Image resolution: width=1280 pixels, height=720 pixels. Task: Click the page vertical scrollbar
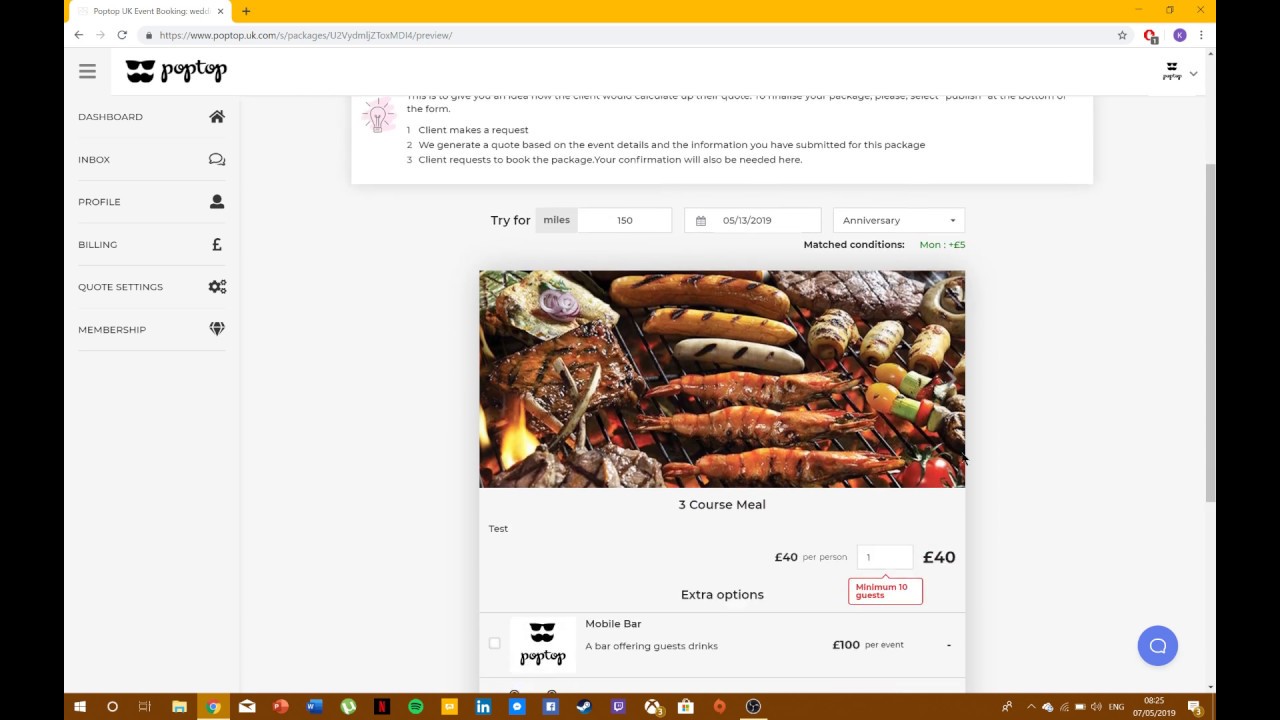pyautogui.click(x=1210, y=332)
